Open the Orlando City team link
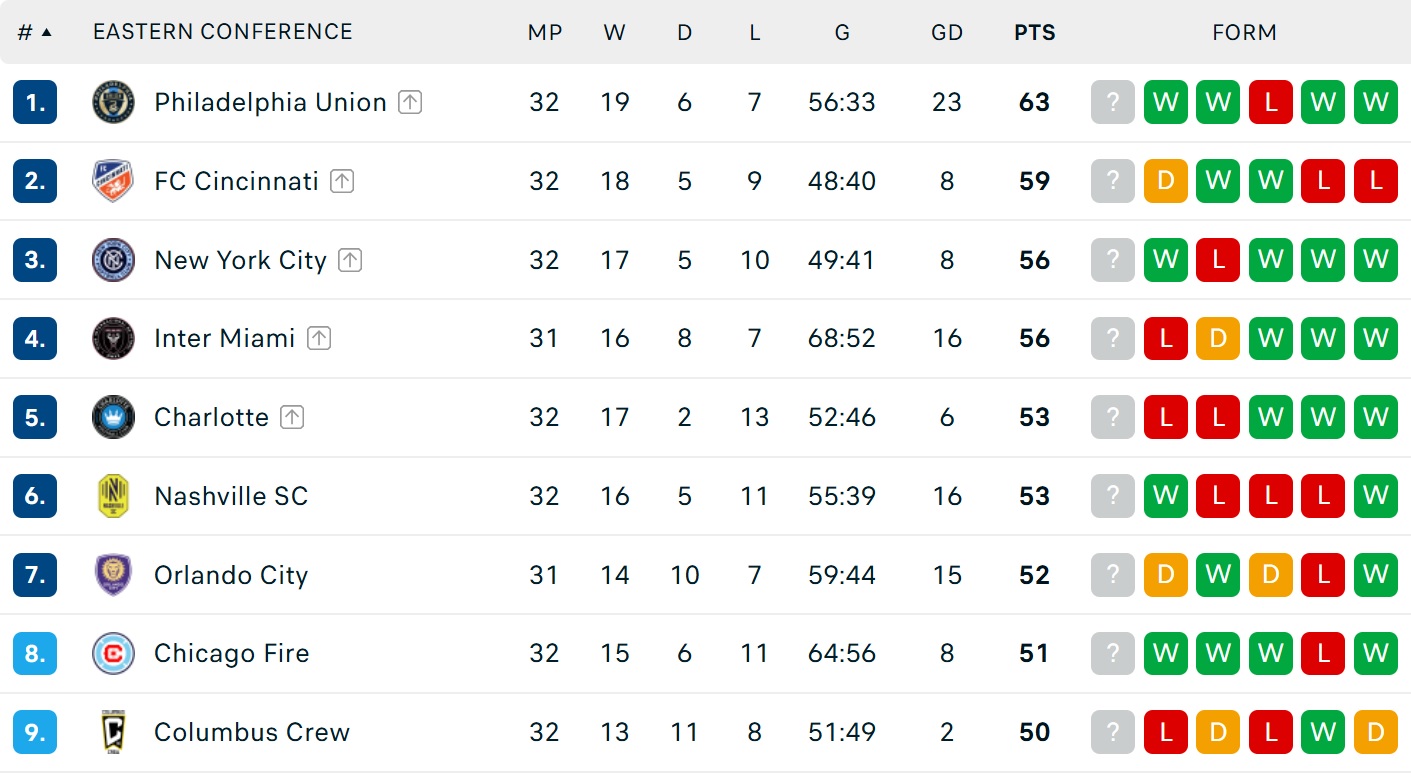This screenshot has width=1411, height=774. pos(231,575)
